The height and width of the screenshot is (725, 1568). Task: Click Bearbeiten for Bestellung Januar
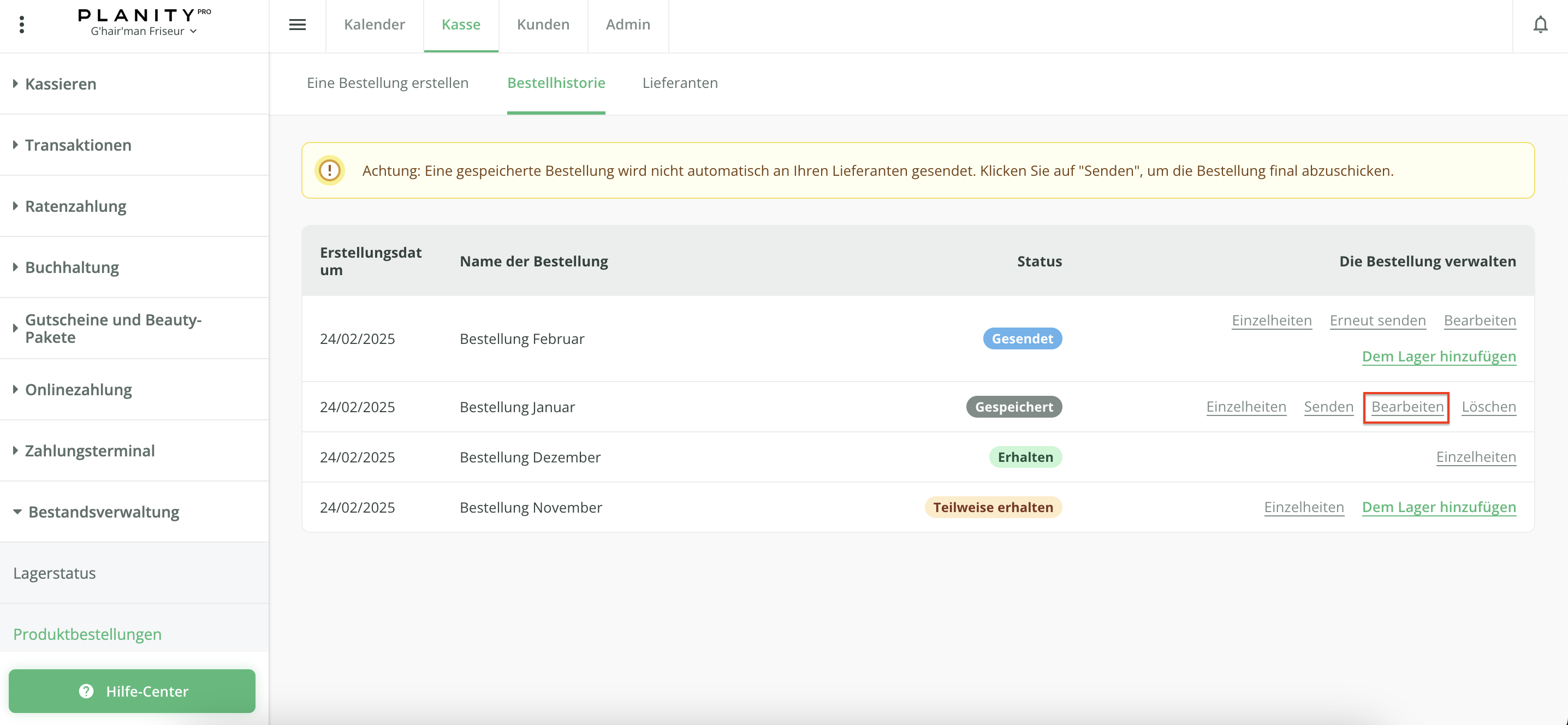tap(1407, 407)
